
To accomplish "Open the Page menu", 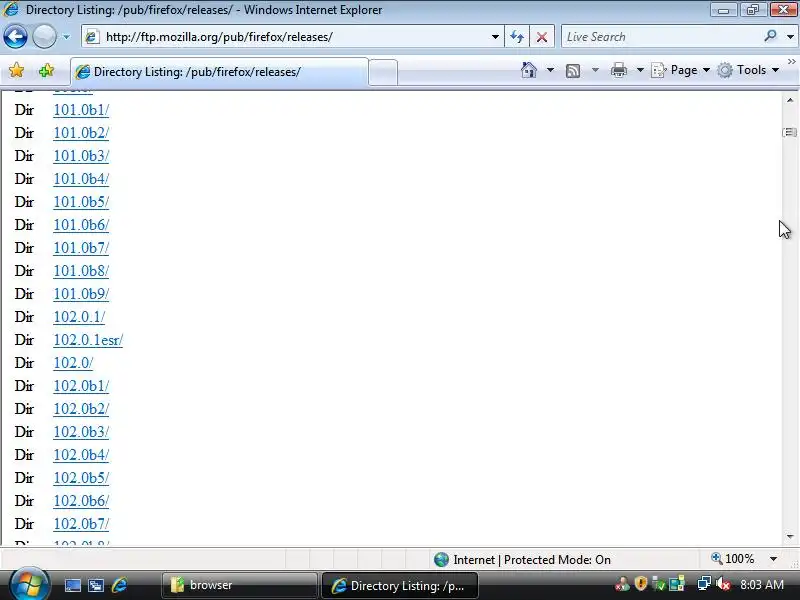I will [x=681, y=70].
